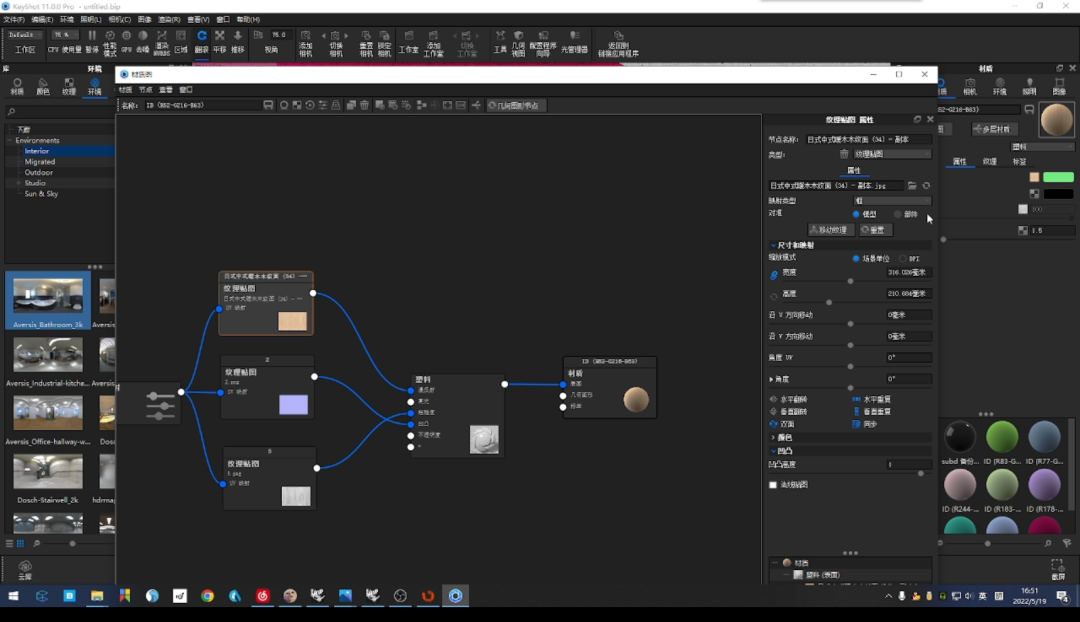Toggle 水平翻转 horizontal flip
1080x622 pixels.
point(789,400)
